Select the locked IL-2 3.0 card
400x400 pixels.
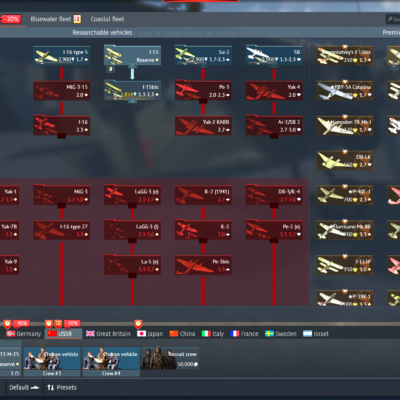coord(203,230)
